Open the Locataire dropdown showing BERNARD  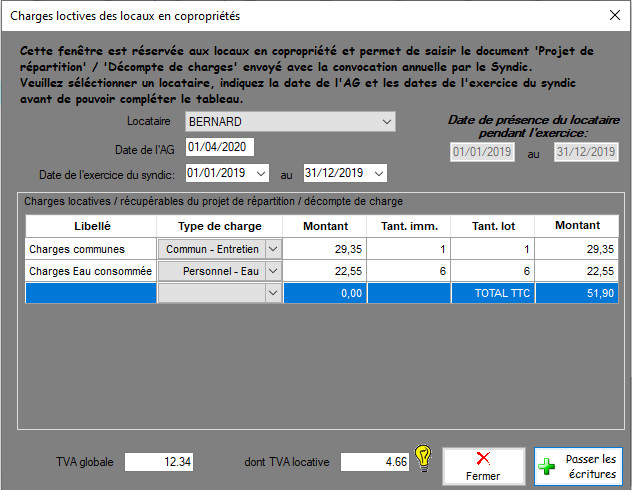click(x=387, y=122)
